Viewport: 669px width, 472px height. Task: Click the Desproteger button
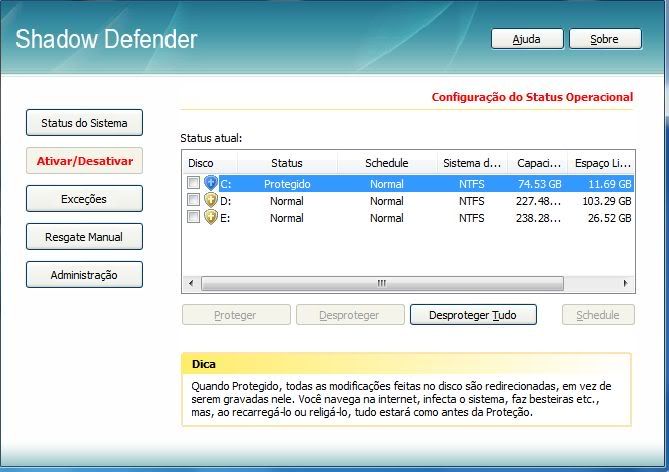pos(350,315)
